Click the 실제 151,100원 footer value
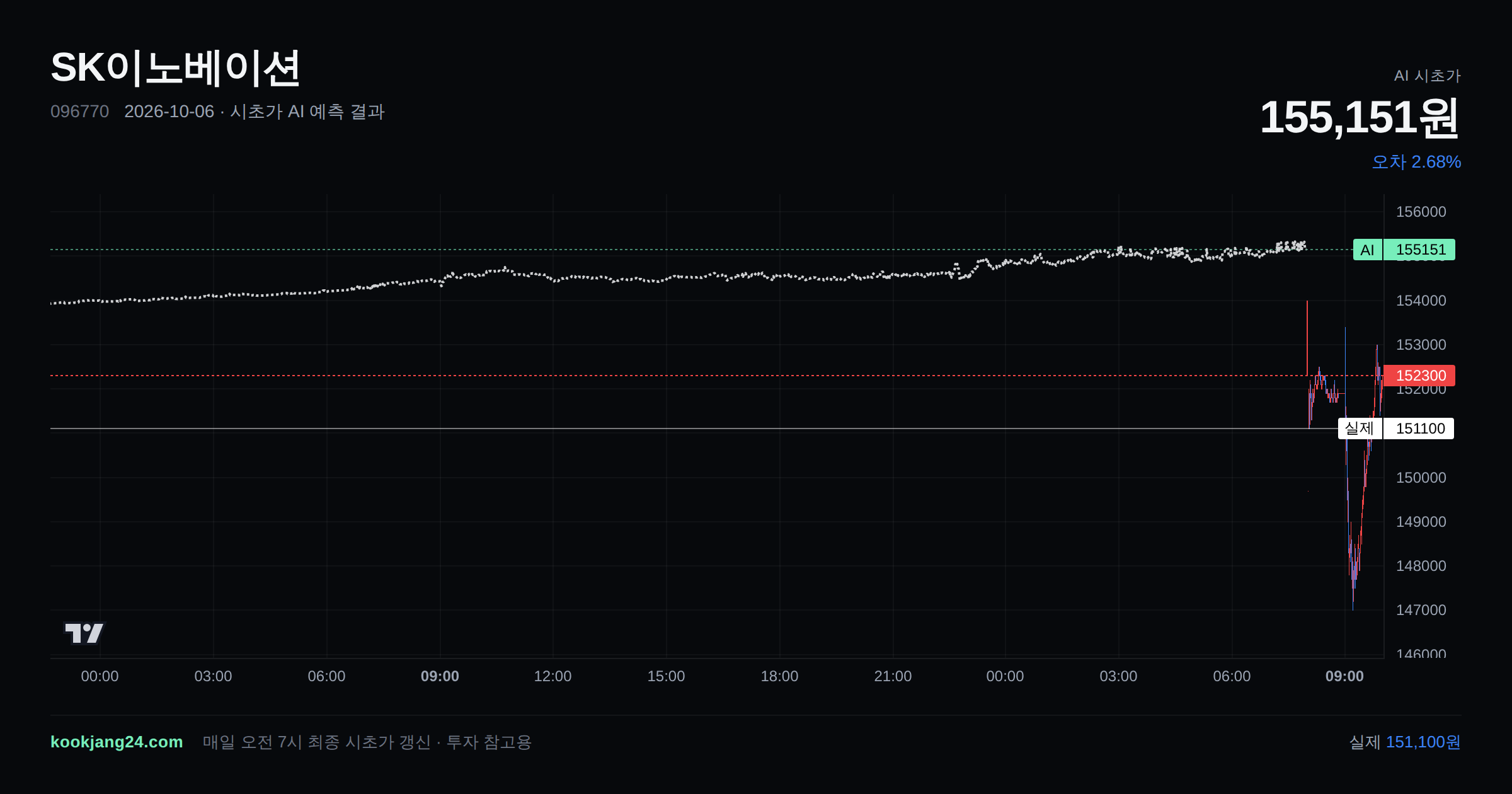This screenshot has height=794, width=1512. pos(1405,742)
